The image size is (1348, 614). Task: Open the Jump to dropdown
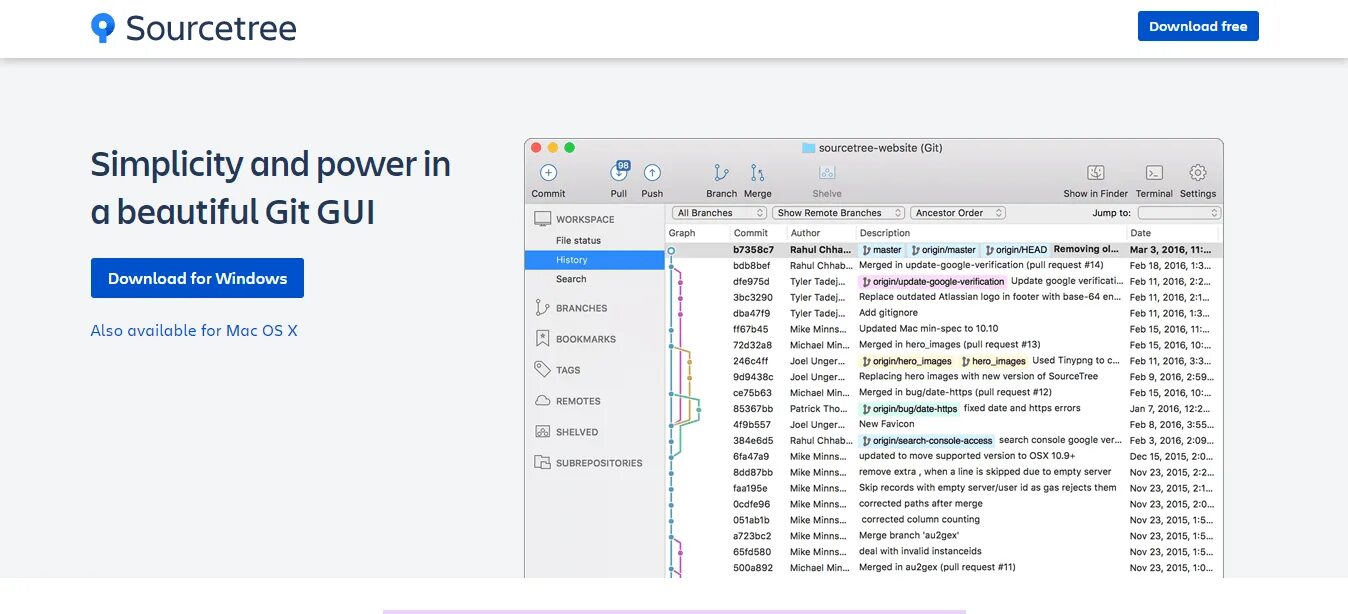click(1179, 213)
